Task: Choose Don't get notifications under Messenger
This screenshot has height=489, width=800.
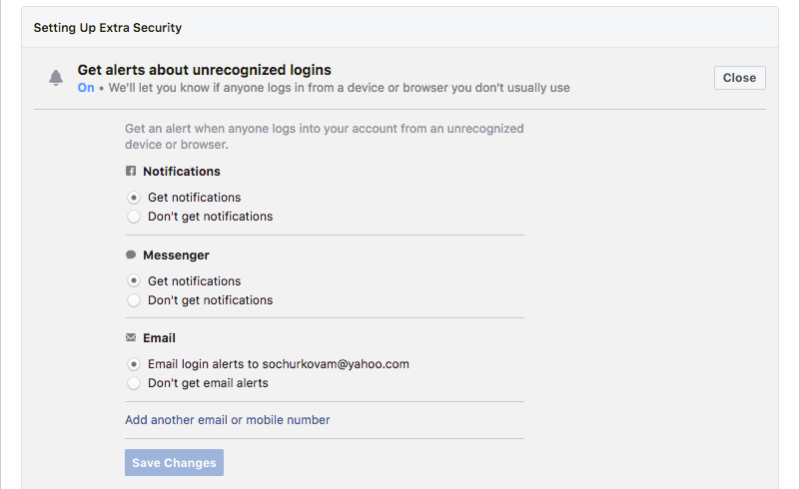Action: pyautogui.click(x=134, y=300)
